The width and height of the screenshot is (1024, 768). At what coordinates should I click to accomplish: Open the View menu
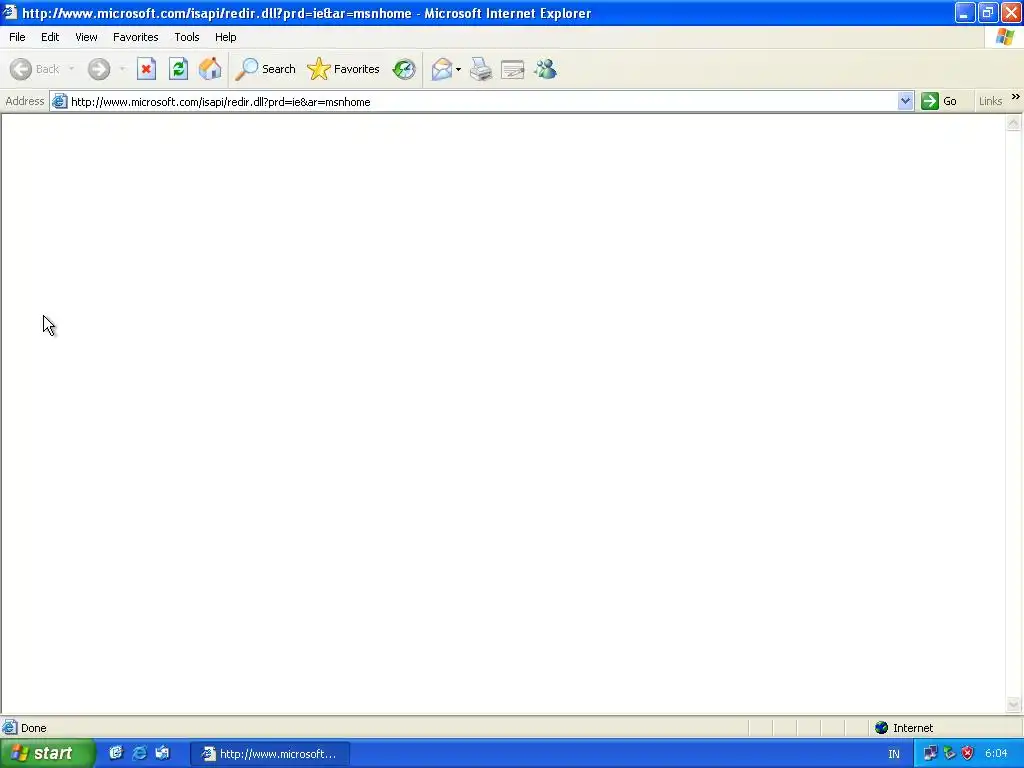coord(86,37)
